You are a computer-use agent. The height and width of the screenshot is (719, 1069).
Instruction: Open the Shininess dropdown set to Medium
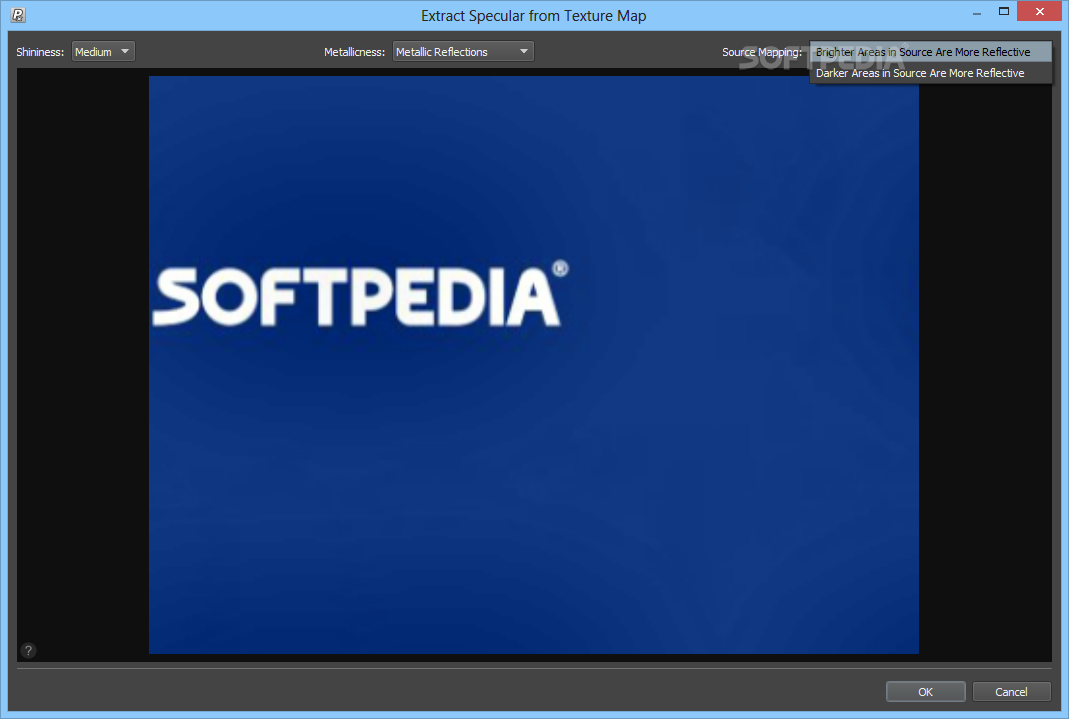click(103, 52)
